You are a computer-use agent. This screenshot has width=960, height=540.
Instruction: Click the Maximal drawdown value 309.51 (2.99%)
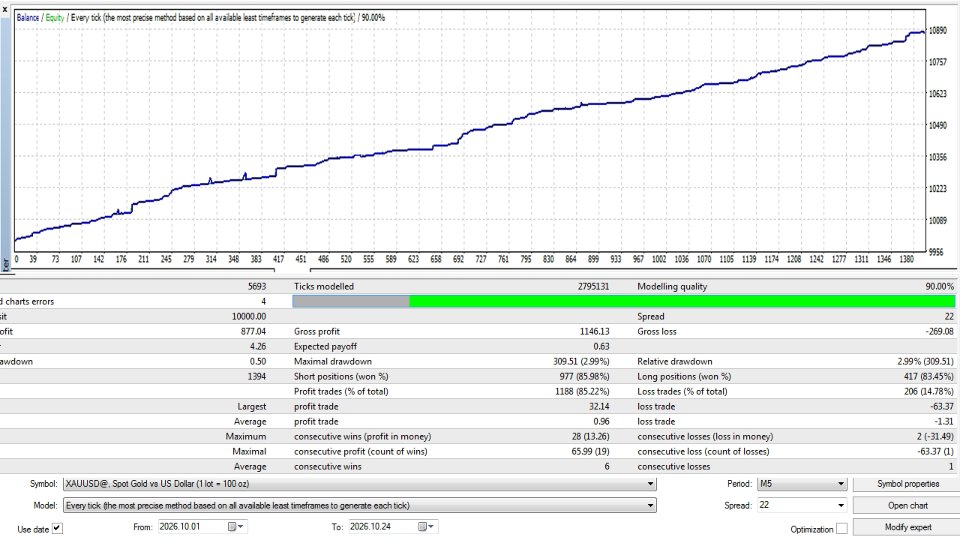pos(581,361)
